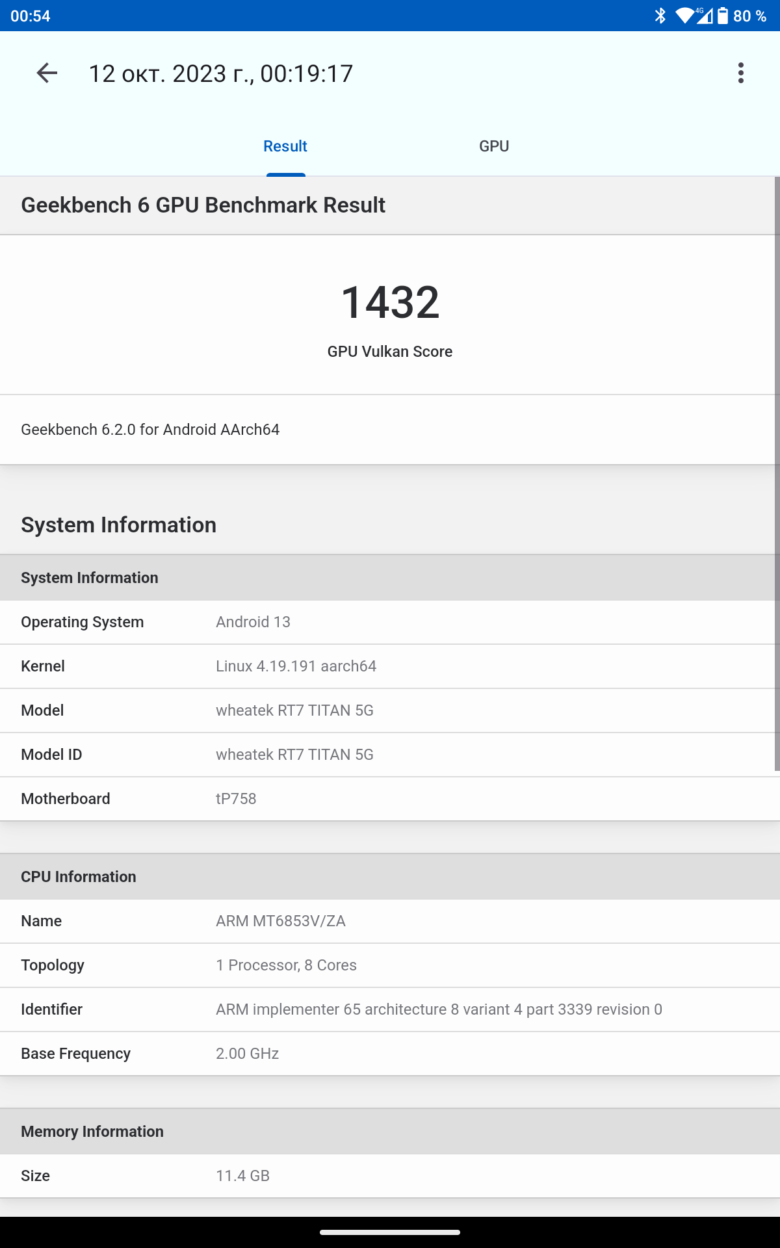This screenshot has height=1248, width=780.
Task: Tap the GPU Vulkan Score label
Action: [390, 351]
